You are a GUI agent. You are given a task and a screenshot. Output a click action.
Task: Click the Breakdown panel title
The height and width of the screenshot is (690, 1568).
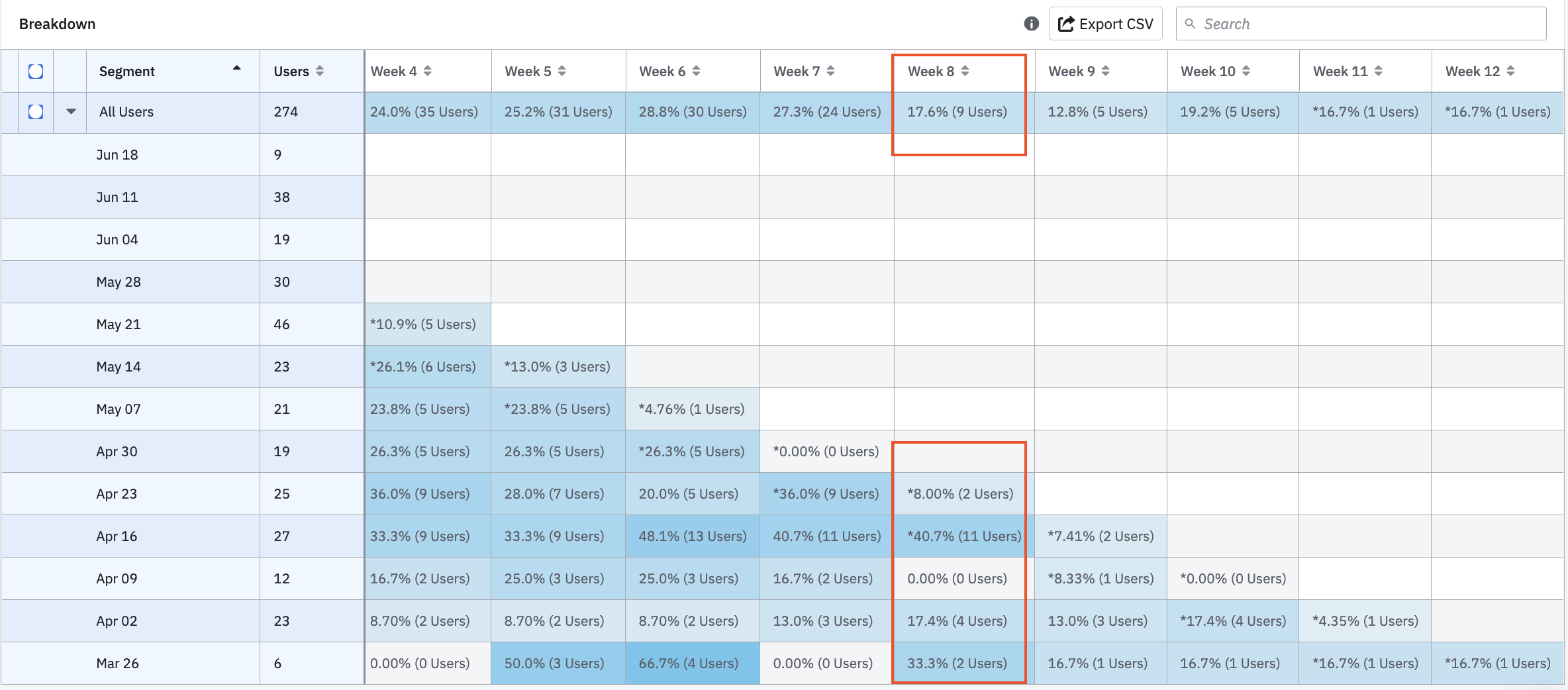click(x=58, y=24)
